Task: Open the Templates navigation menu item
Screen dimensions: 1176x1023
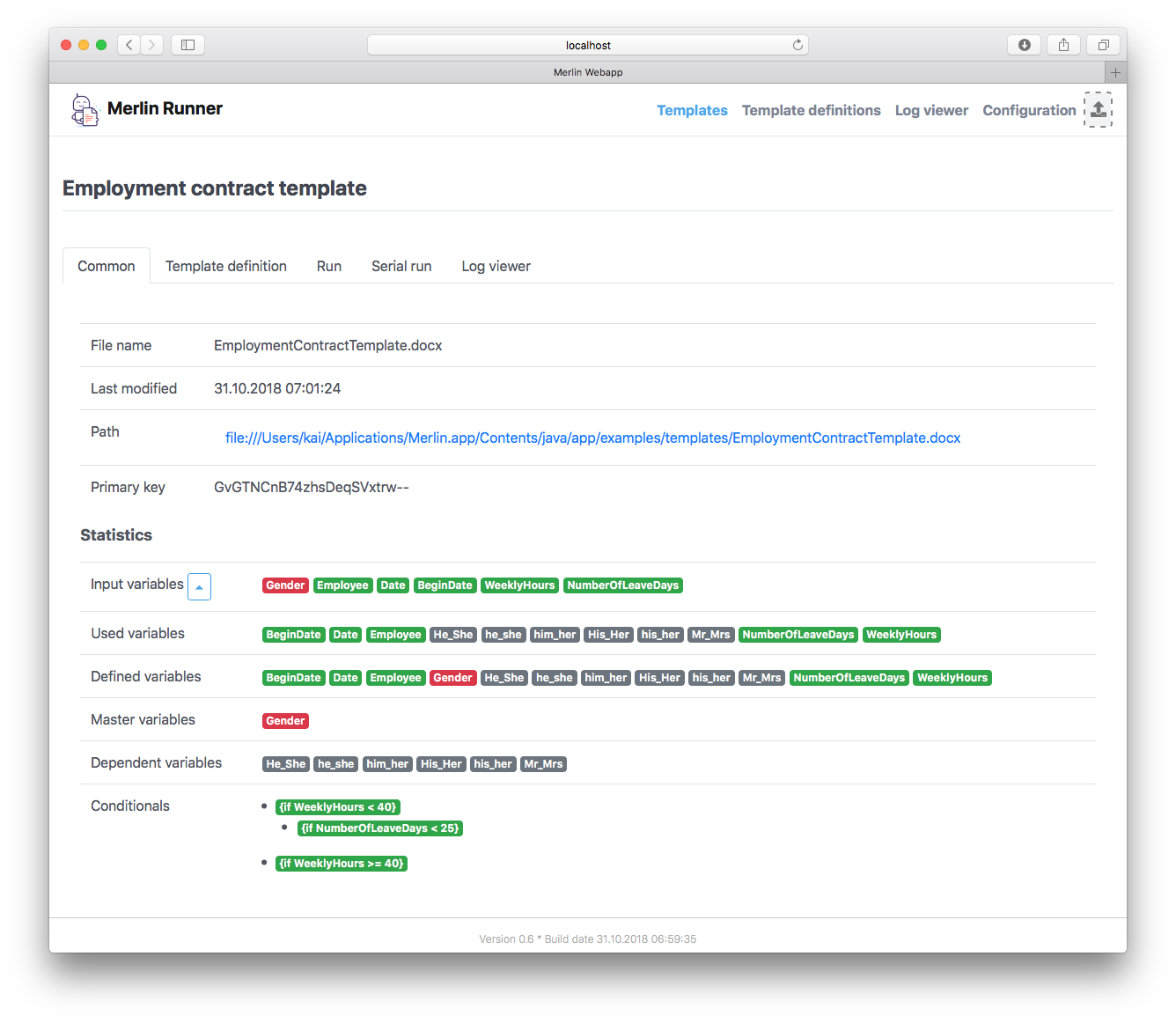Action: (x=692, y=110)
